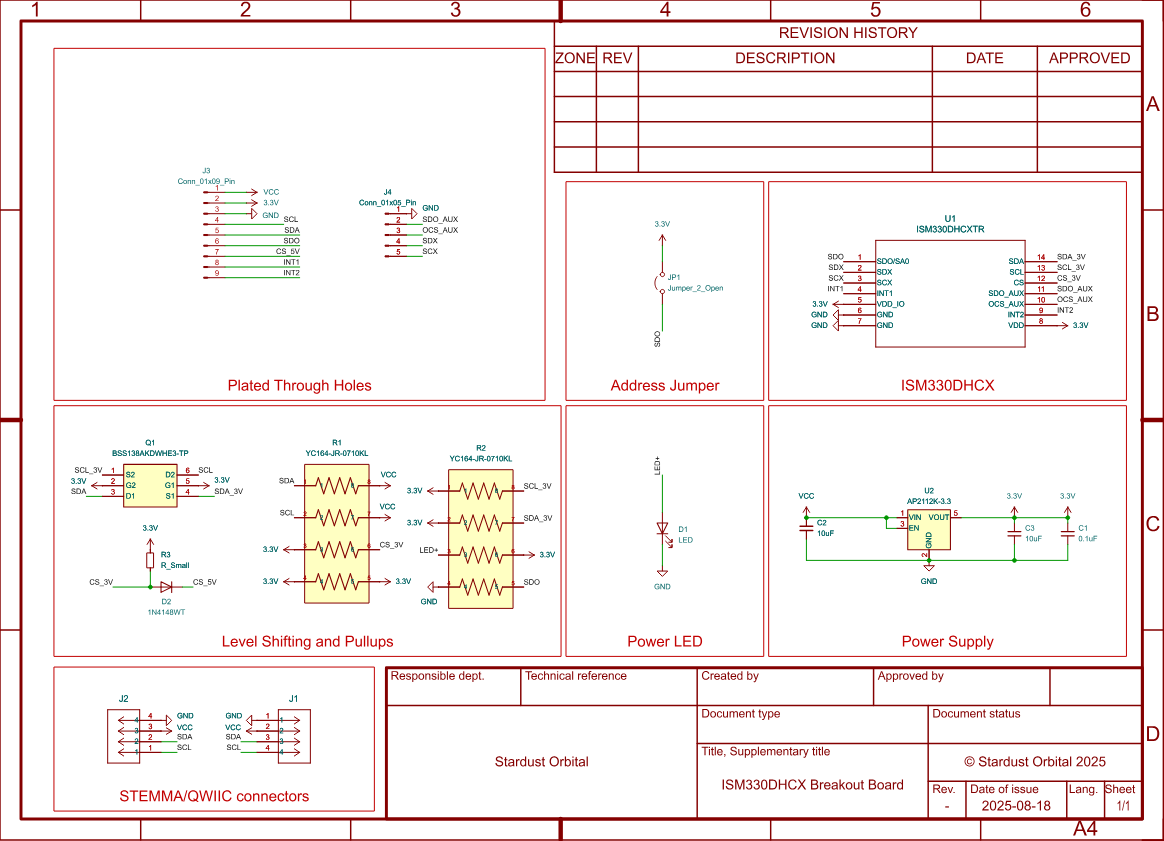Image resolution: width=1164 pixels, height=841 pixels.
Task: Click the J3 Conn_01x09_Pin label
Action: [x=206, y=181]
